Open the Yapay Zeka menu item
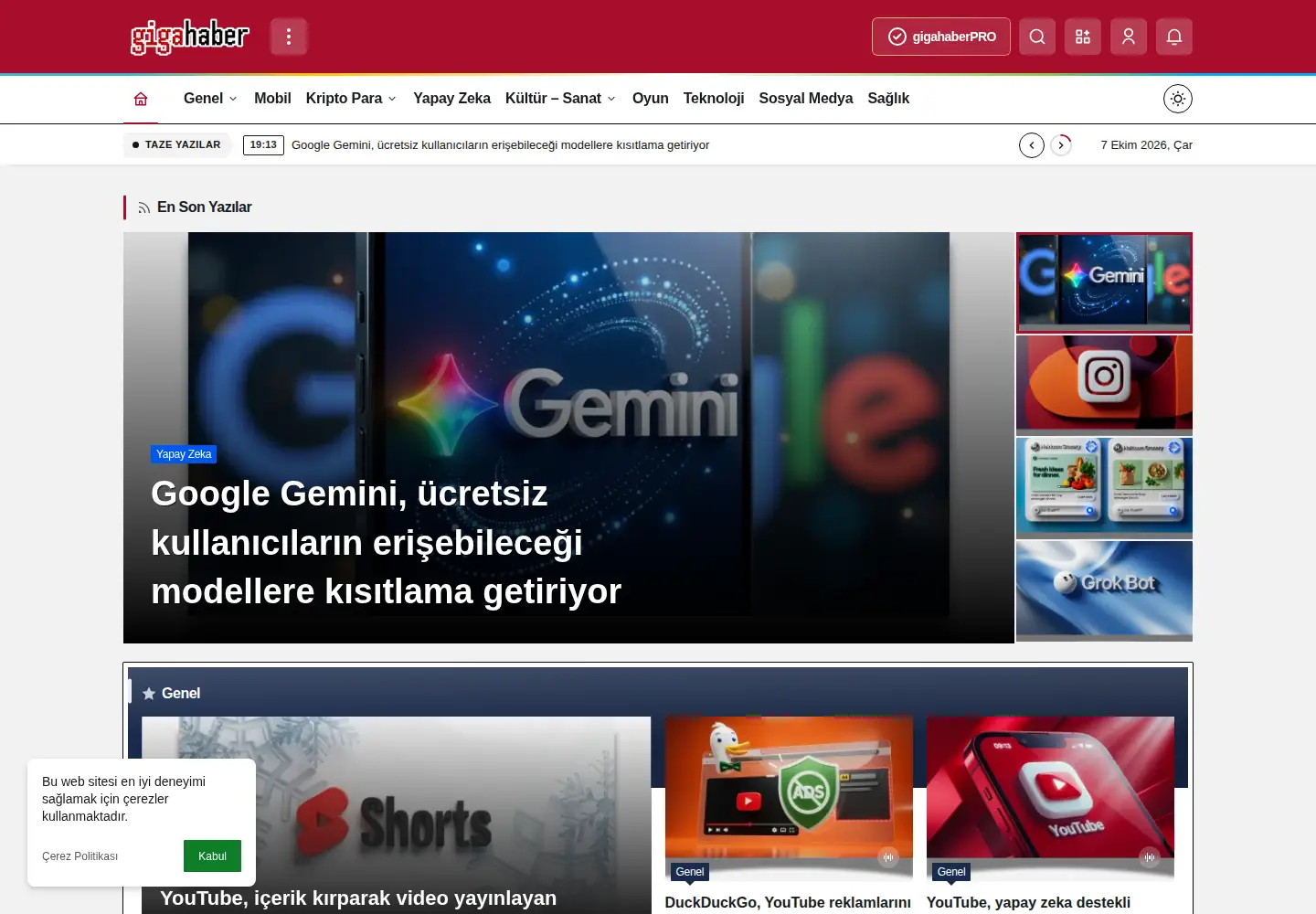The width and height of the screenshot is (1316, 914). click(x=451, y=99)
